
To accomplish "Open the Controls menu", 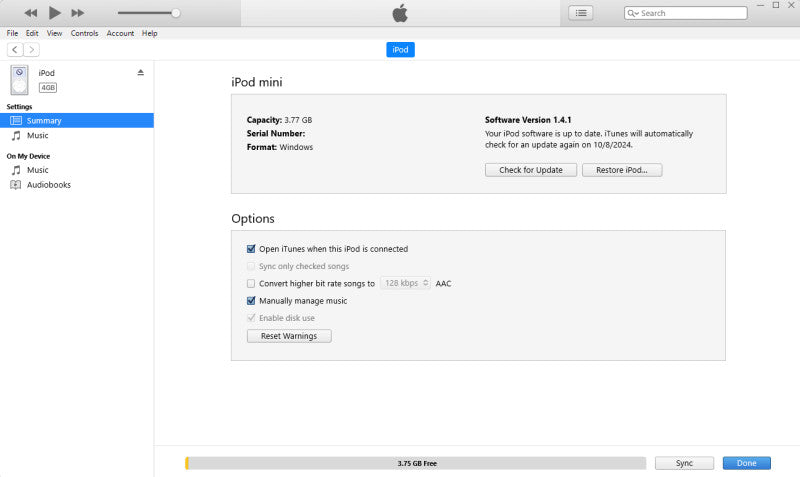I will (x=84, y=33).
